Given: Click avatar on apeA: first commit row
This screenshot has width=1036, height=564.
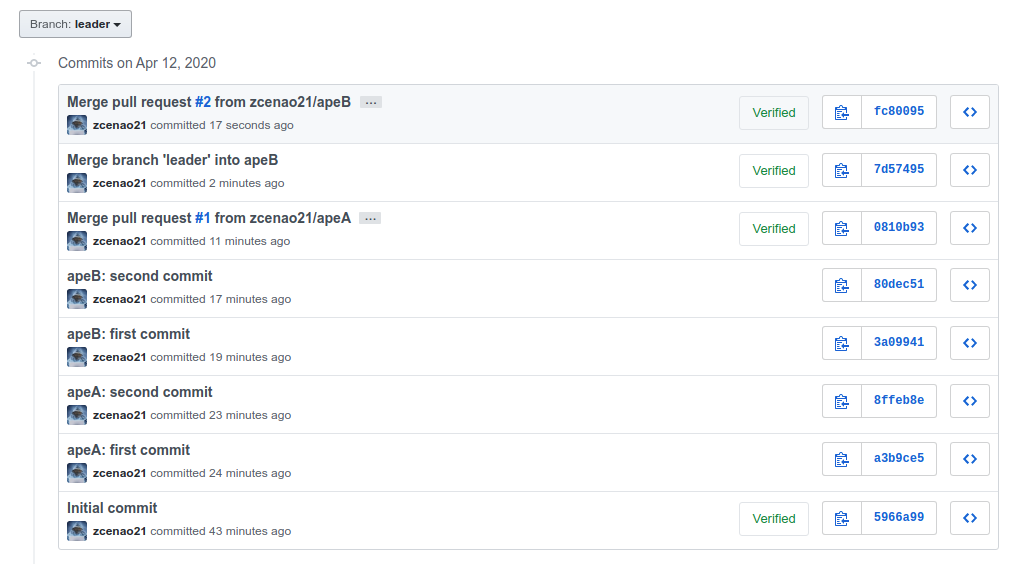Looking at the screenshot, I should click(77, 473).
